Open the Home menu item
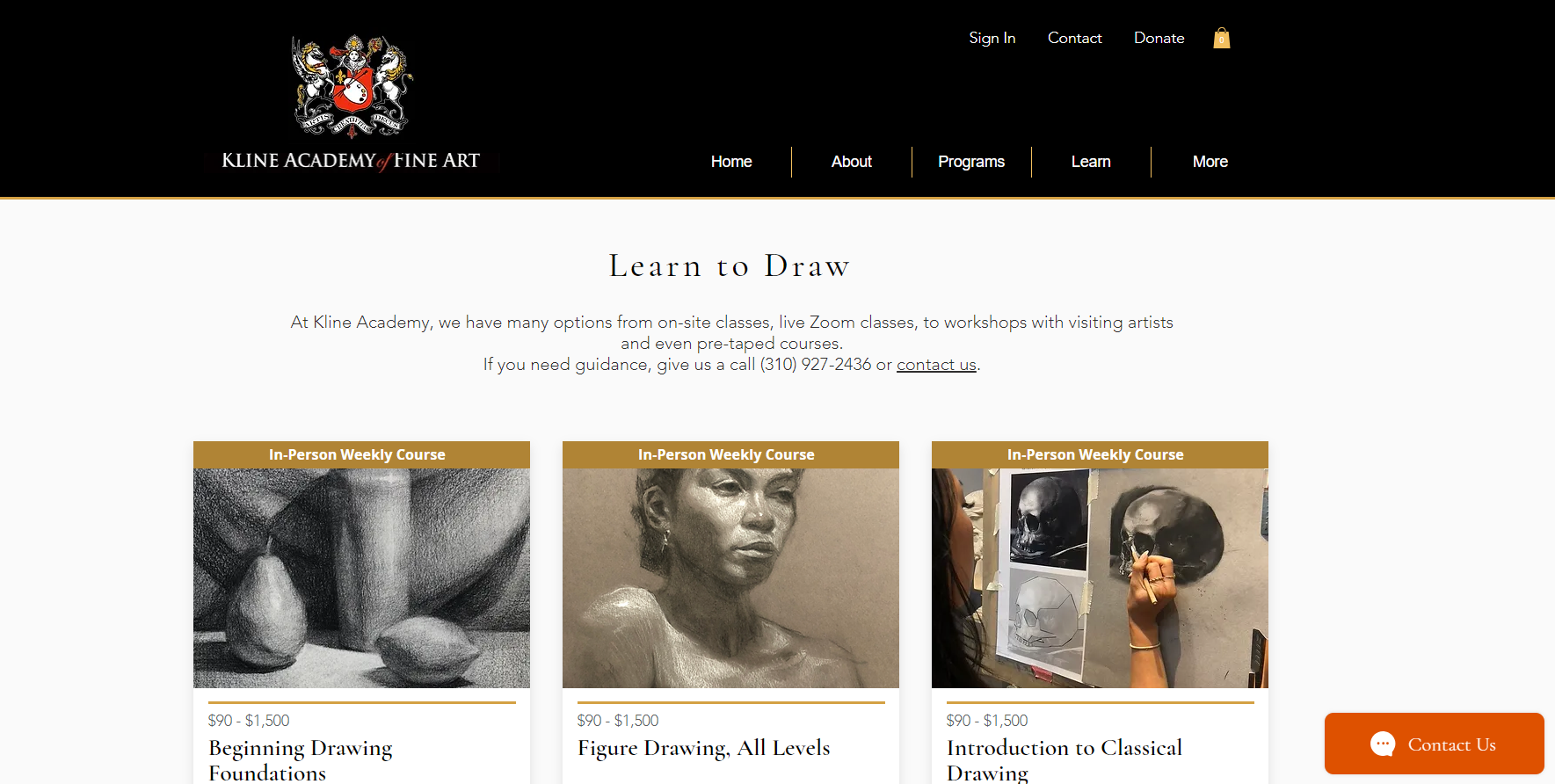 coord(731,162)
